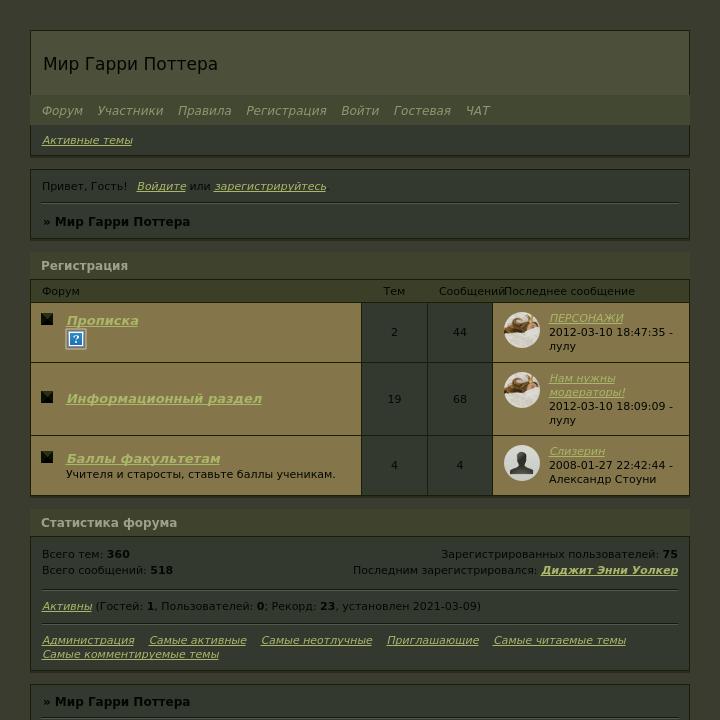The image size is (720, 720).
Task: Click the зарегистрируйтесь link
Action: click(x=270, y=186)
